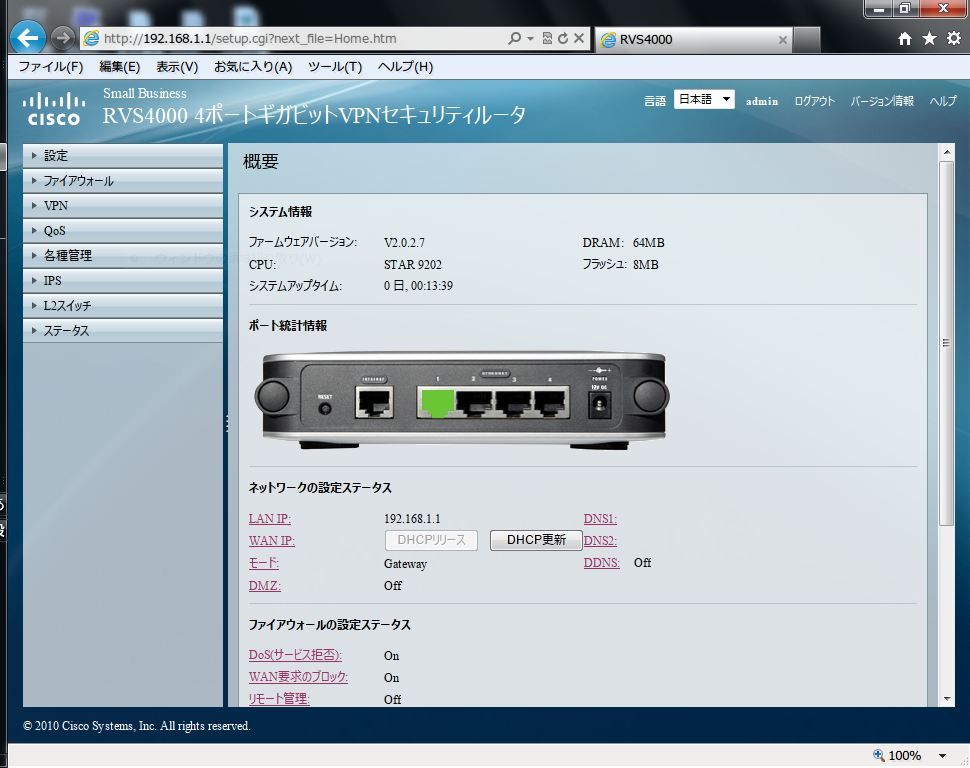Image resolution: width=970 pixels, height=768 pixels.
Task: Click uptime value 0 日, 00:13:39
Action: coord(418,286)
